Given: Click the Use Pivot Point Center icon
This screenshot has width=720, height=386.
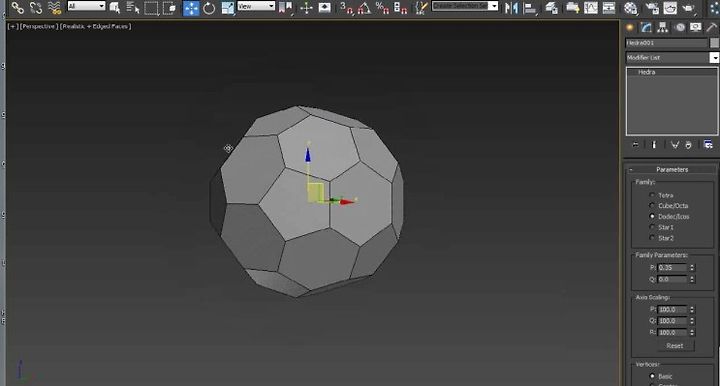Looking at the screenshot, I should tap(285, 7).
